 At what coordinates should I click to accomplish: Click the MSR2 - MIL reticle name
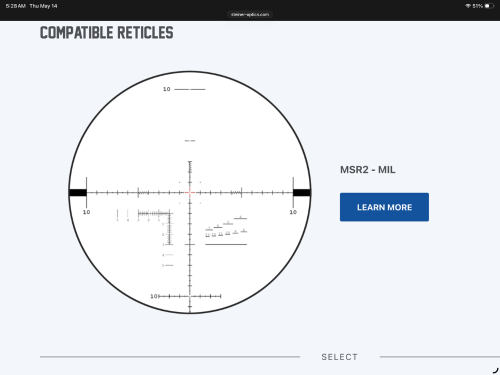(x=368, y=170)
